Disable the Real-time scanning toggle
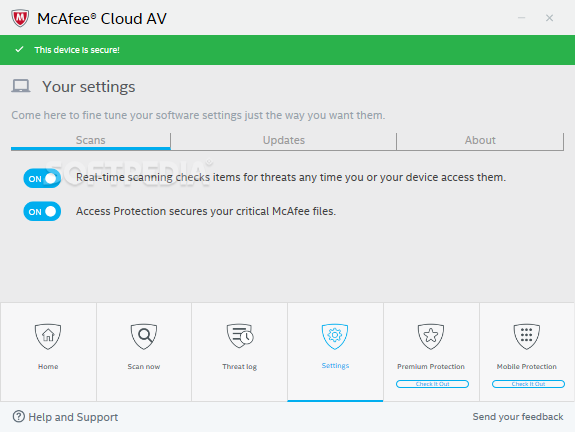575x432 pixels. pyautogui.click(x=42, y=178)
